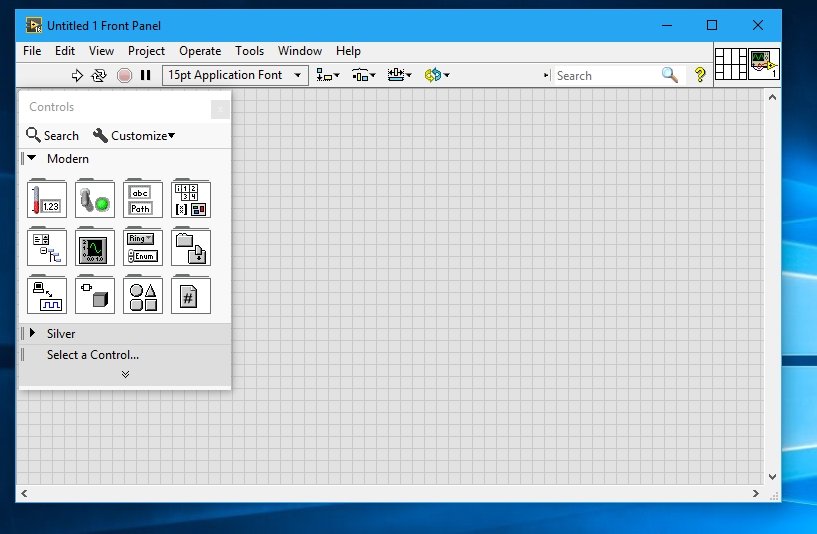Collapse the Modern palette category
Screen dimensions: 817x534
click(x=31, y=158)
